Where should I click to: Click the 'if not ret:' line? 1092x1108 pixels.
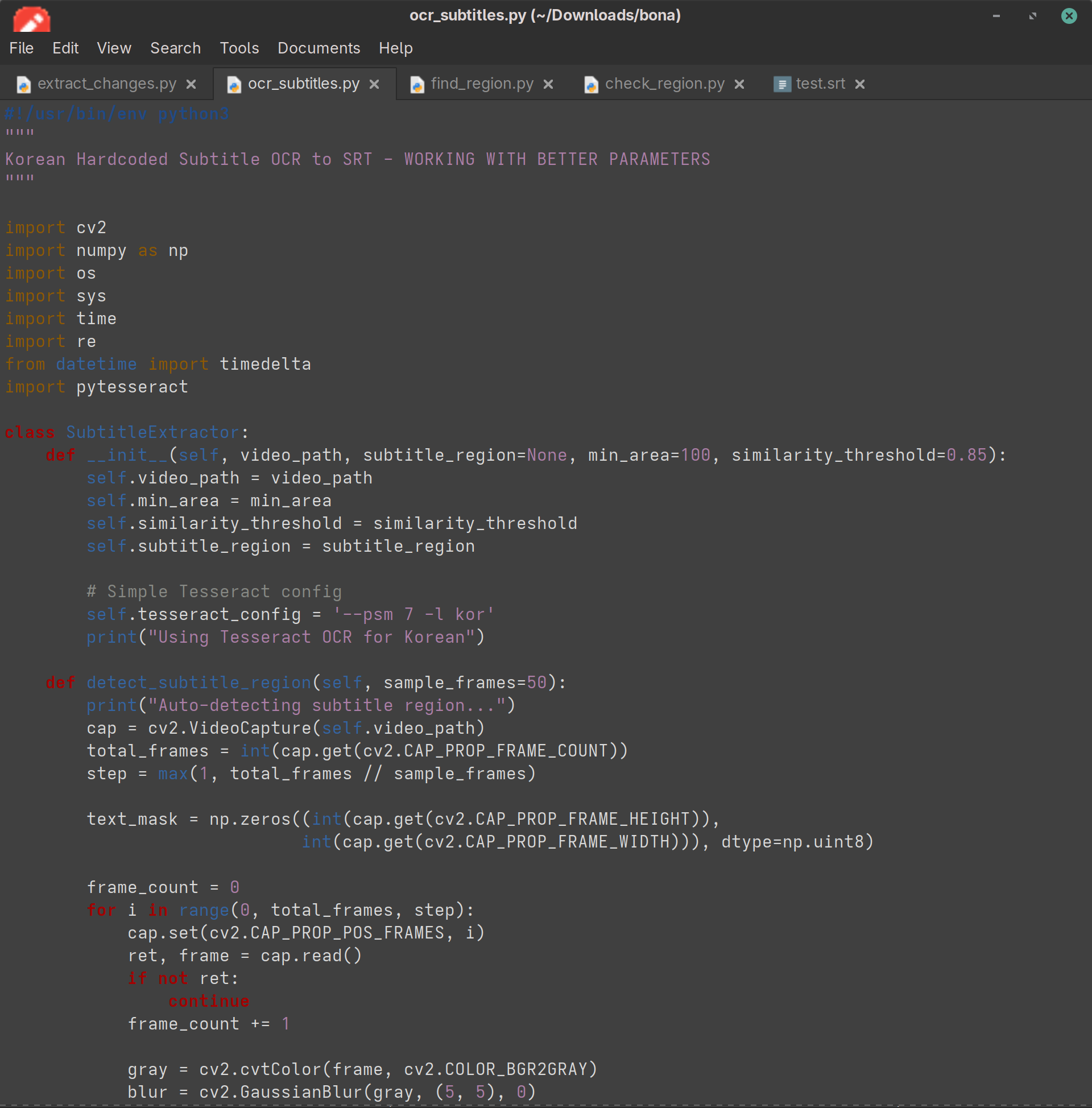[x=183, y=978]
